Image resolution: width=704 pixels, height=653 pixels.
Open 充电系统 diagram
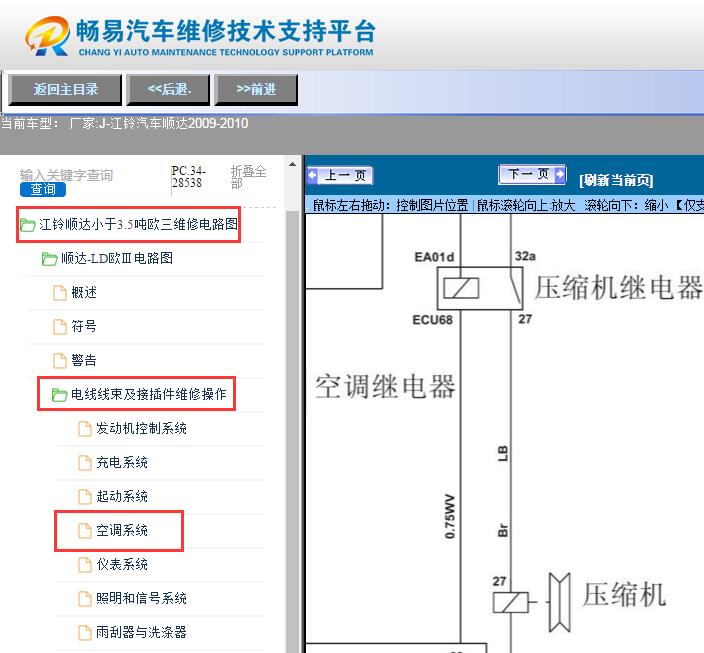[x=122, y=462]
